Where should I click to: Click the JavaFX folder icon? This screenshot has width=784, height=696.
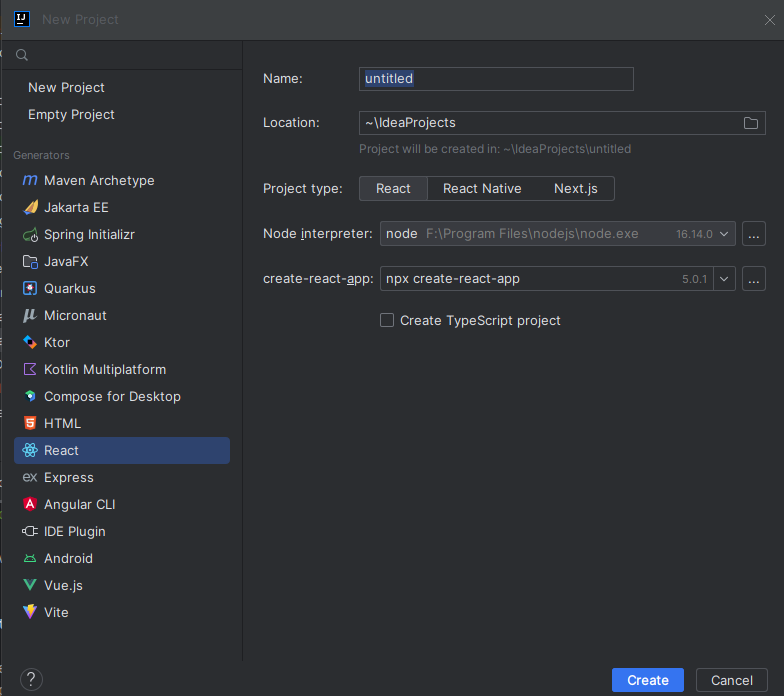click(x=30, y=261)
